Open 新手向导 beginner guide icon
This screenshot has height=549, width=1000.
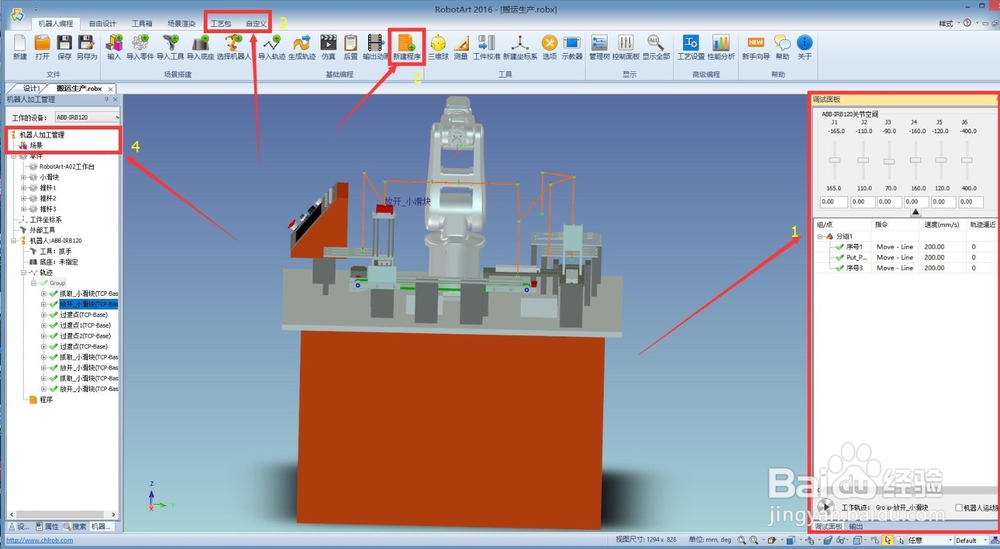coord(756,47)
